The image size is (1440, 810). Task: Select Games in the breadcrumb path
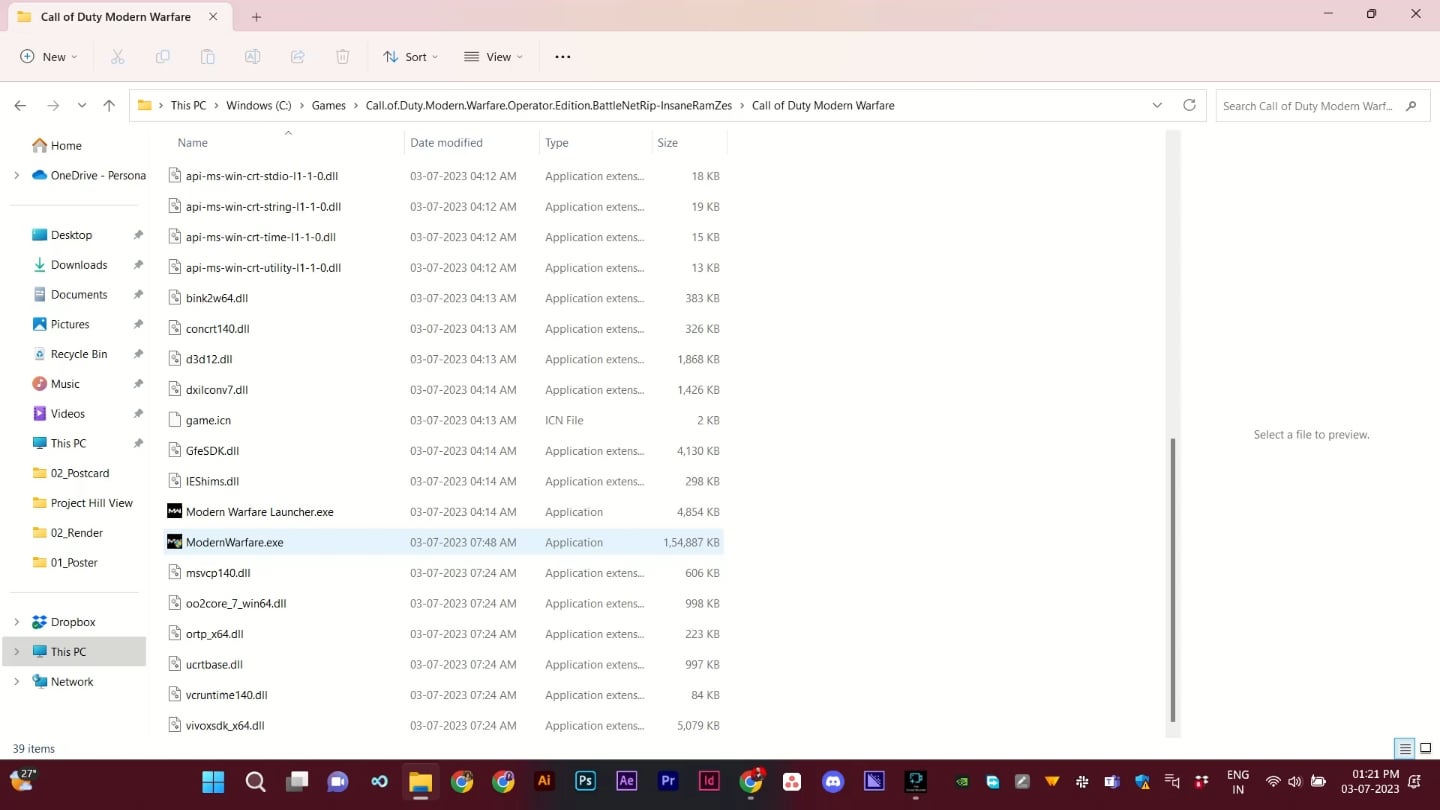329,105
